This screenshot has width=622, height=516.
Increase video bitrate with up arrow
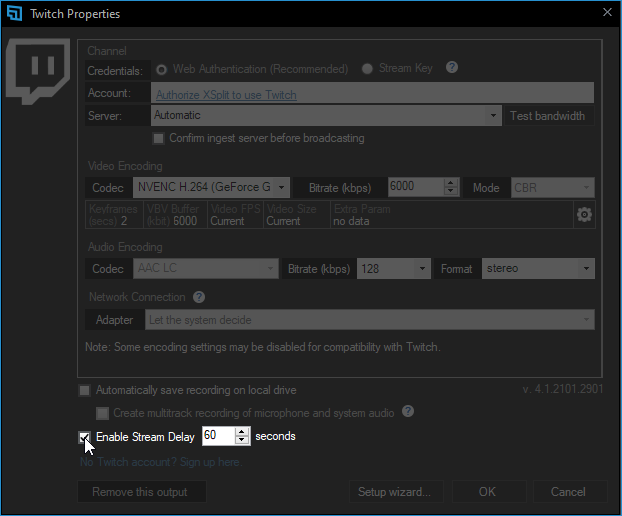(451, 183)
